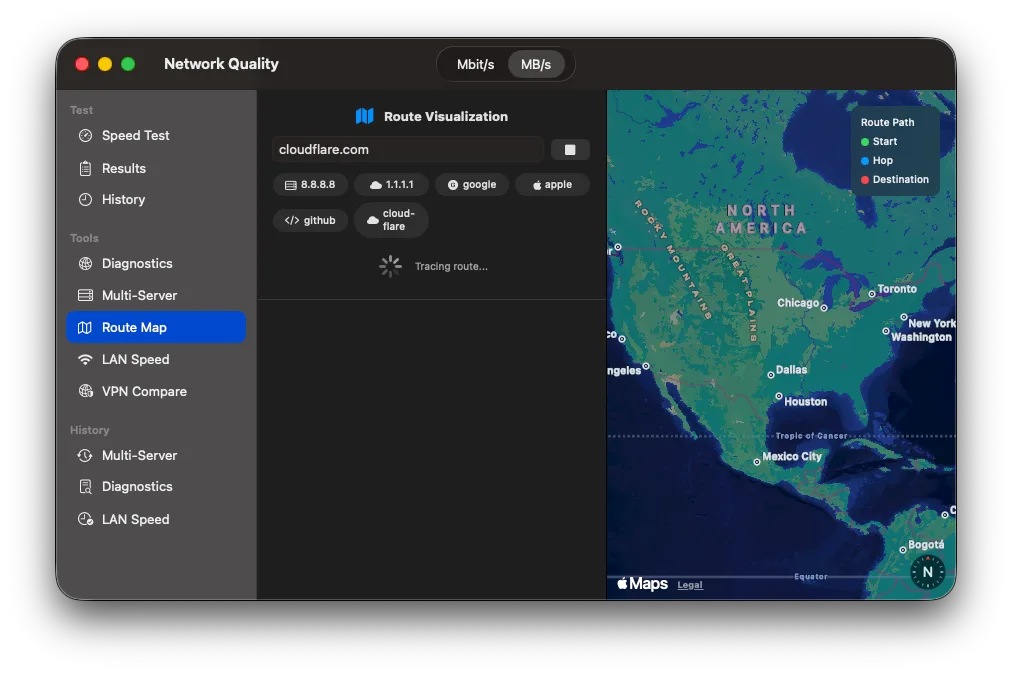Screen dimensions: 1012x674
Task: Click the cloudflare.com host input field
Action: pos(408,150)
